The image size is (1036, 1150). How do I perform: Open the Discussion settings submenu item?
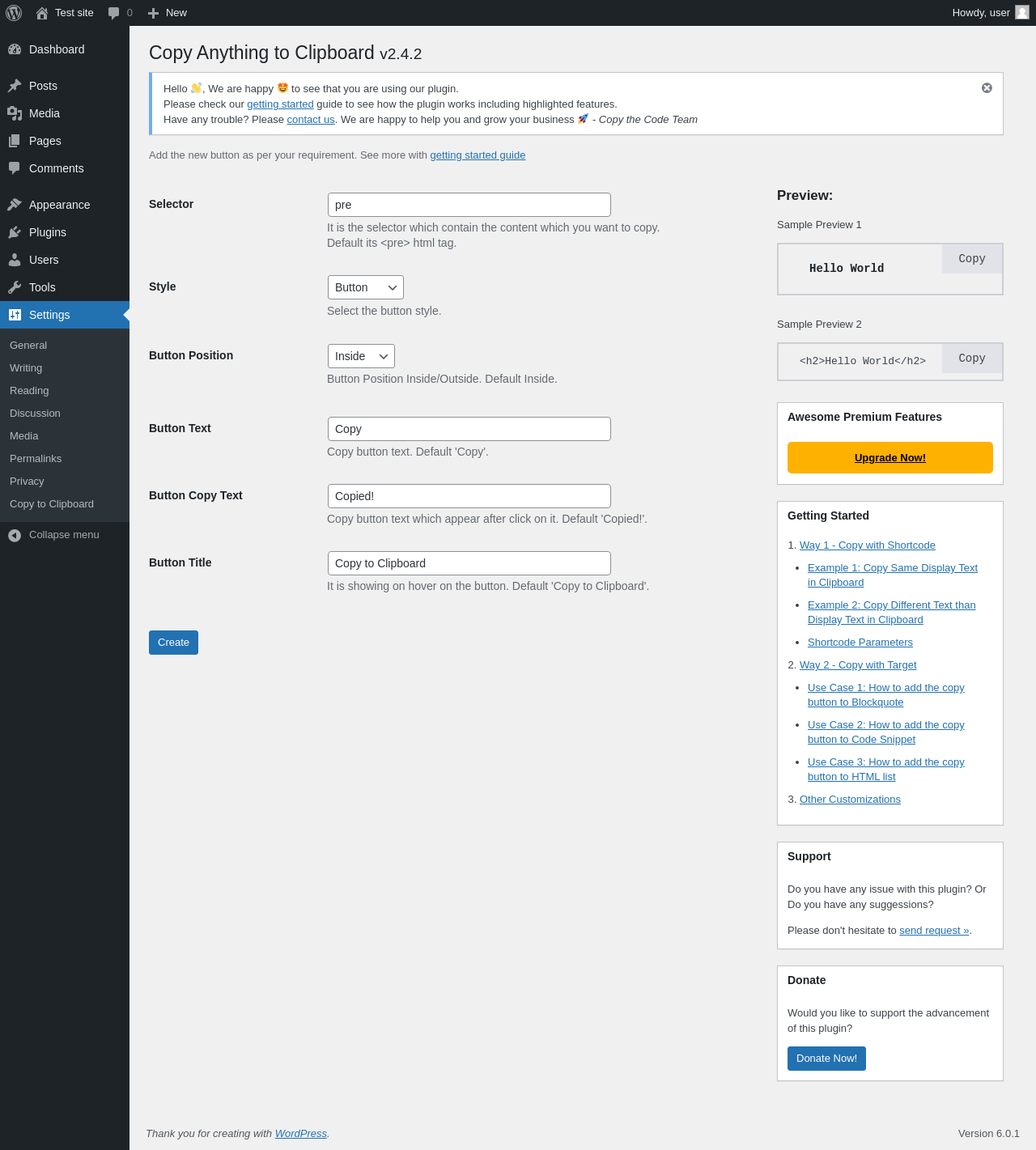pos(35,413)
